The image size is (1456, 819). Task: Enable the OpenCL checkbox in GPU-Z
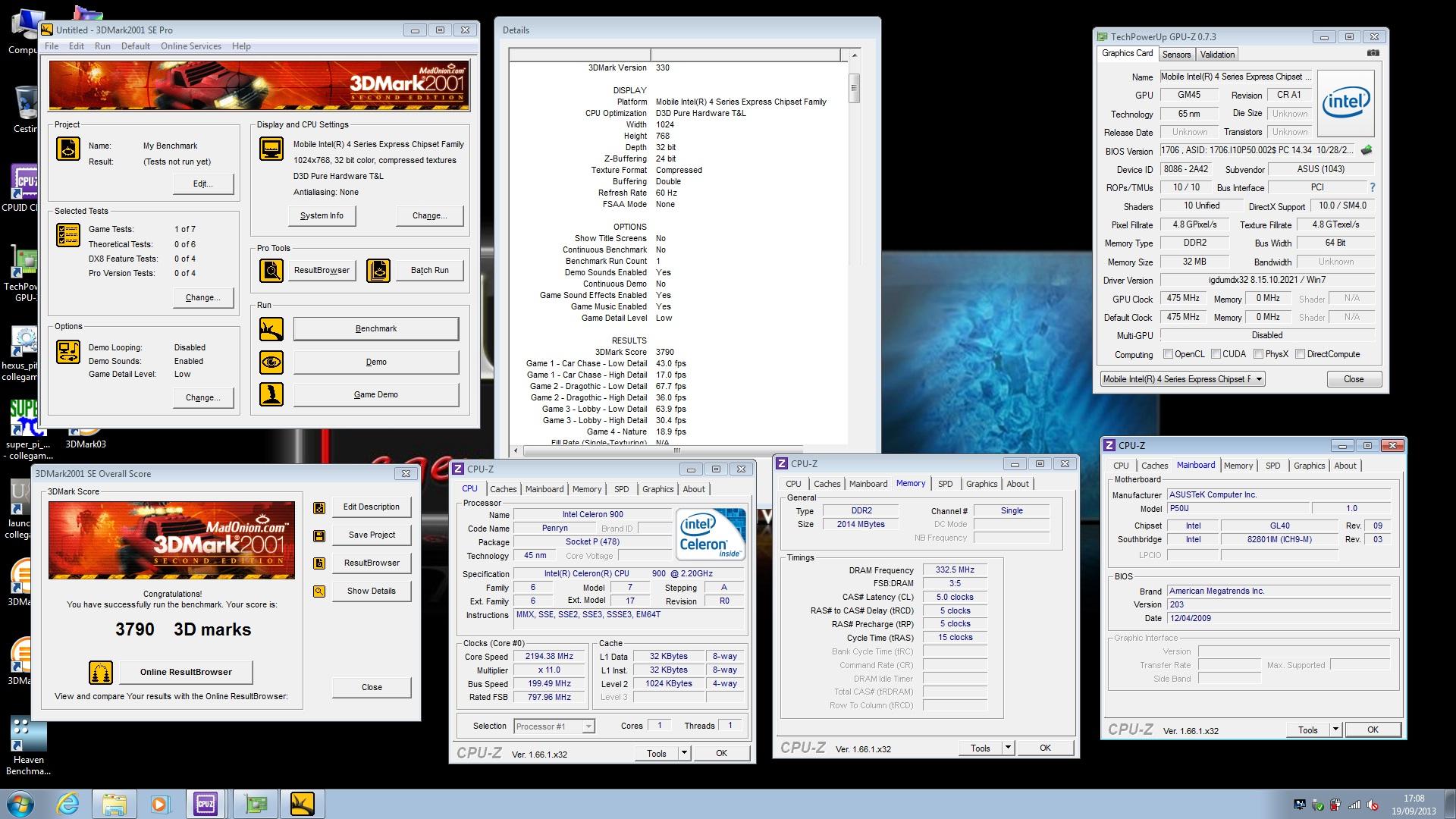1168,354
